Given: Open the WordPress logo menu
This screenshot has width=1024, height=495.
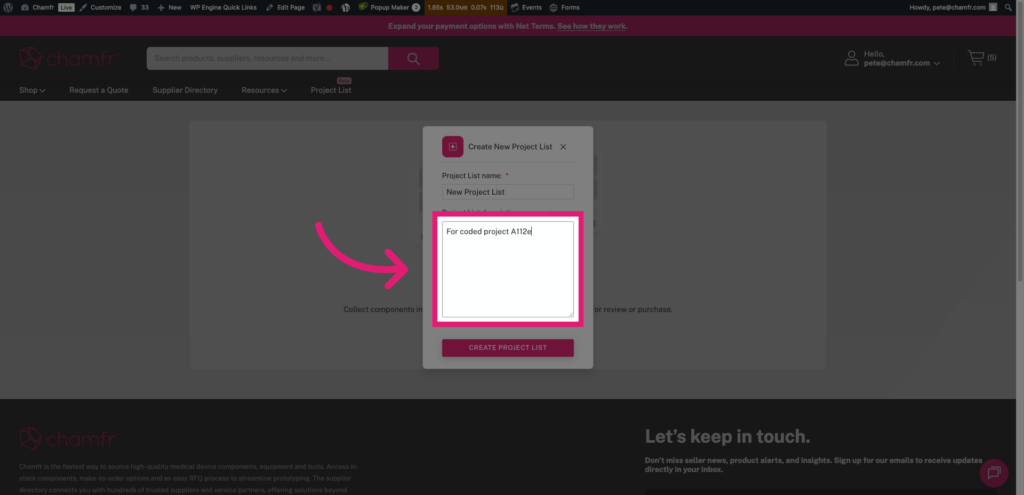Looking at the screenshot, I should coord(9,7).
